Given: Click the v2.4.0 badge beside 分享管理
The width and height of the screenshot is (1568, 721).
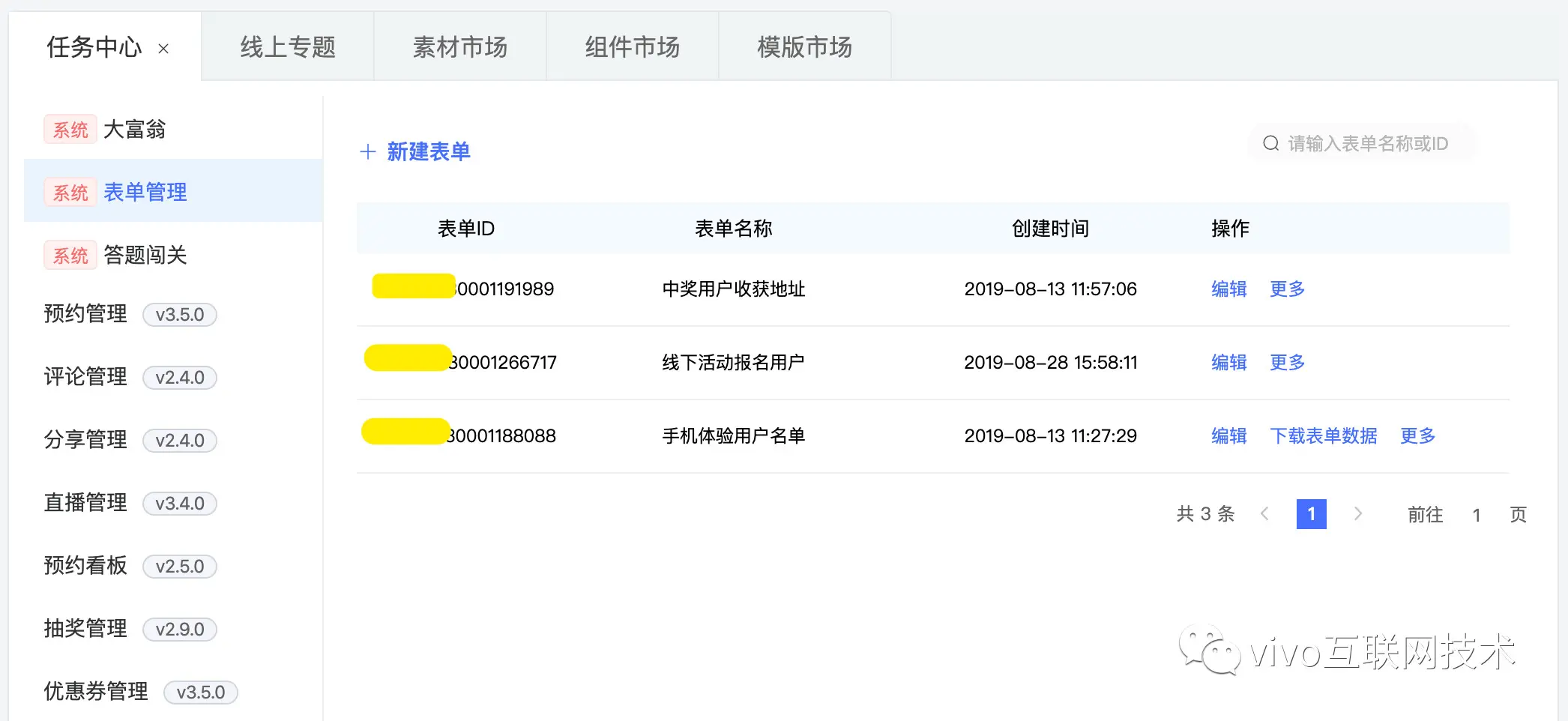Looking at the screenshot, I should (180, 440).
